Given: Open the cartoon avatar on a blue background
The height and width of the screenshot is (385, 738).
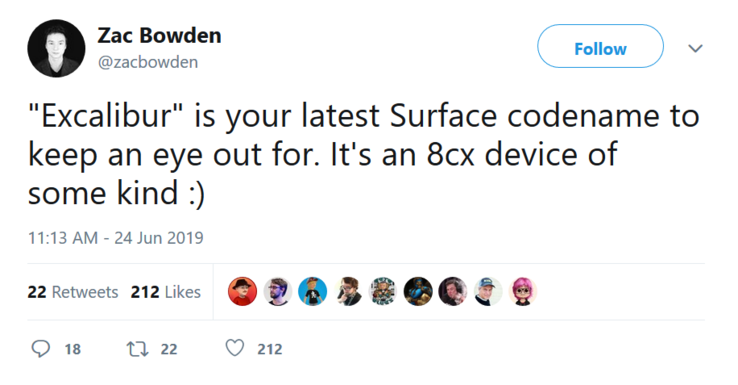Looking at the screenshot, I should pos(313,291).
